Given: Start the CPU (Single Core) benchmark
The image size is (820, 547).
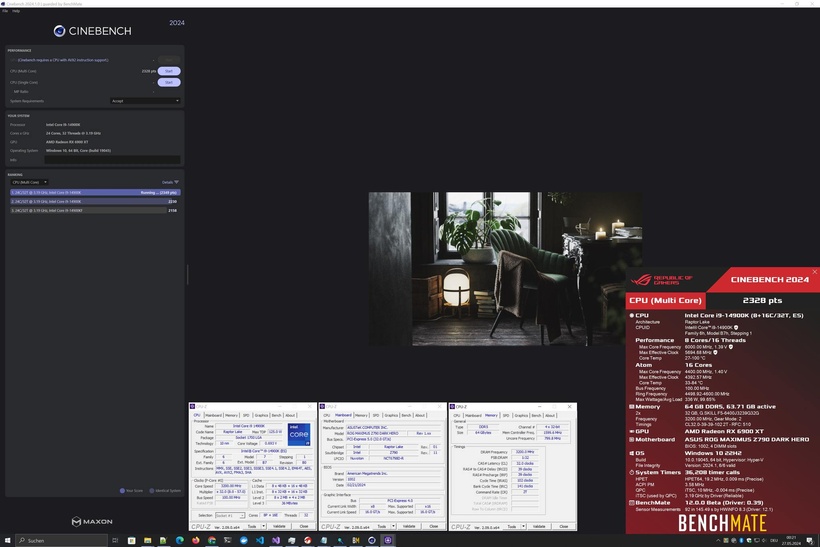Looking at the screenshot, I should point(169,82).
